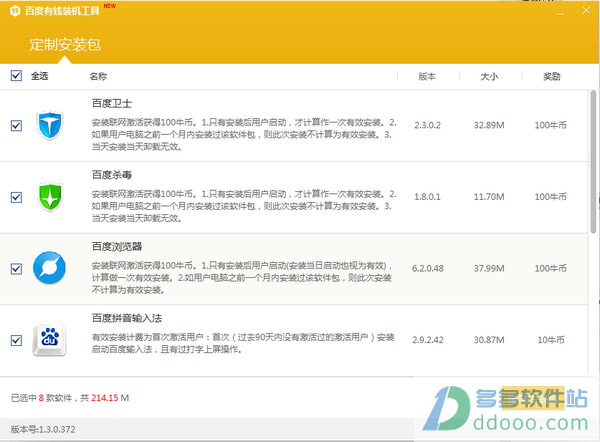
Task: Click version 6.2.0.48 of 百度浏览器
Action: pyautogui.click(x=428, y=268)
